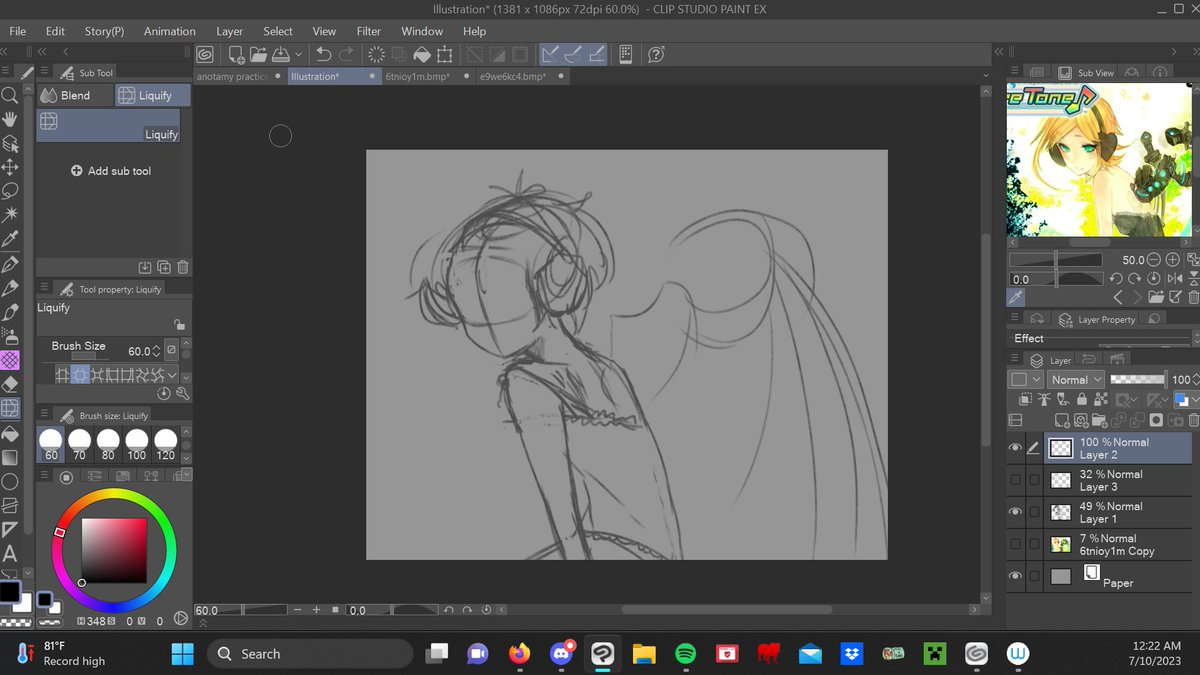Toggle Snap to Grid in the command bar
The width and height of the screenshot is (1200, 675).
pyautogui.click(x=595, y=54)
